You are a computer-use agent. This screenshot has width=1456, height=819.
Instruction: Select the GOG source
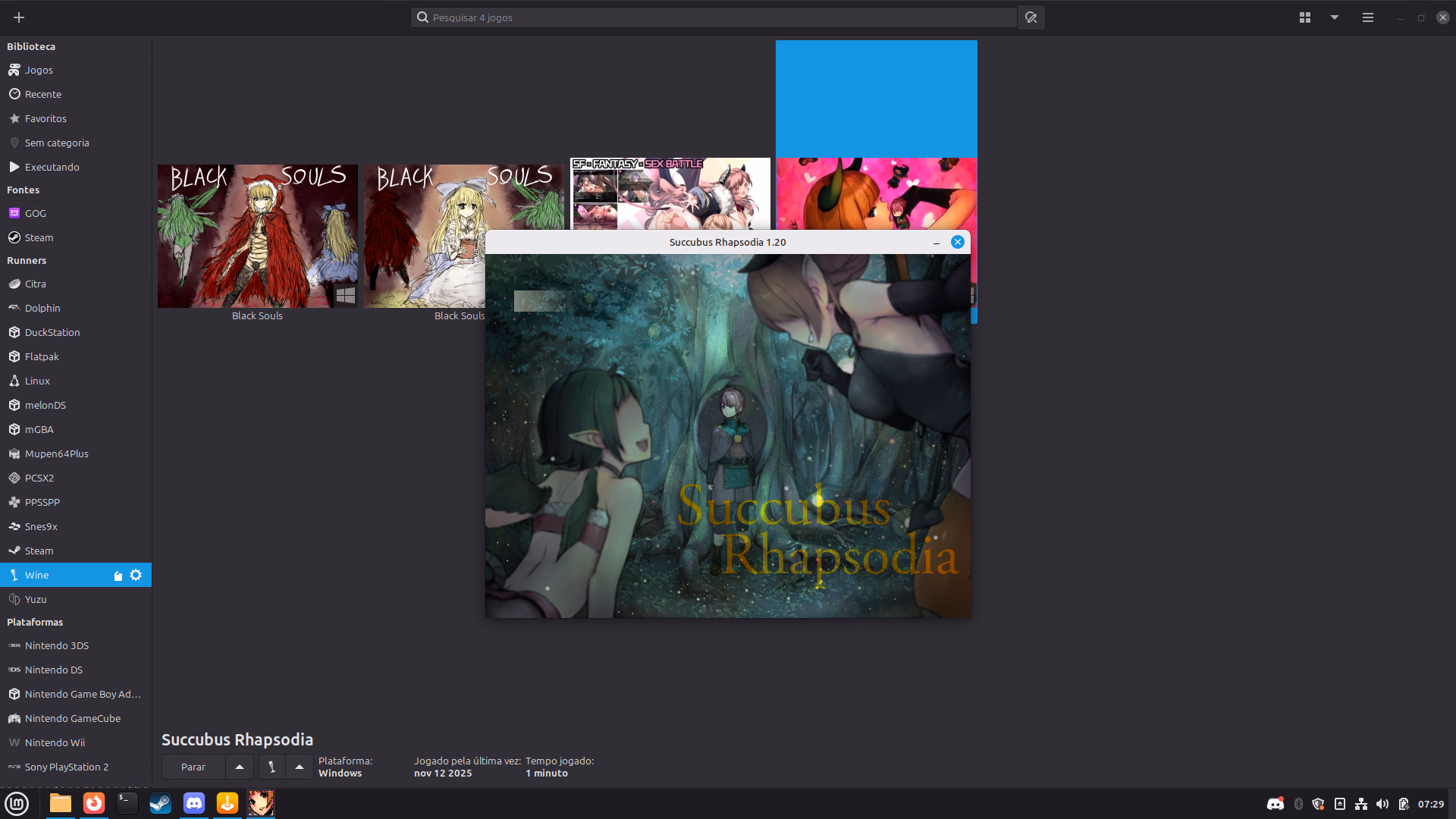(x=36, y=213)
